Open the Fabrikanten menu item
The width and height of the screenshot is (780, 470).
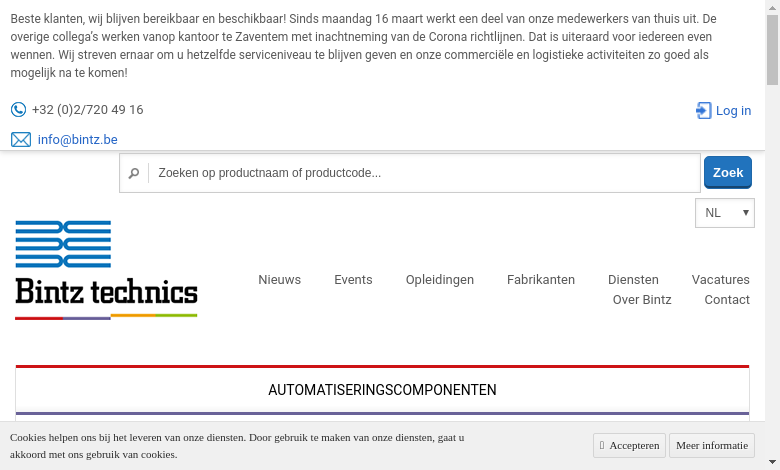pyautogui.click(x=541, y=280)
